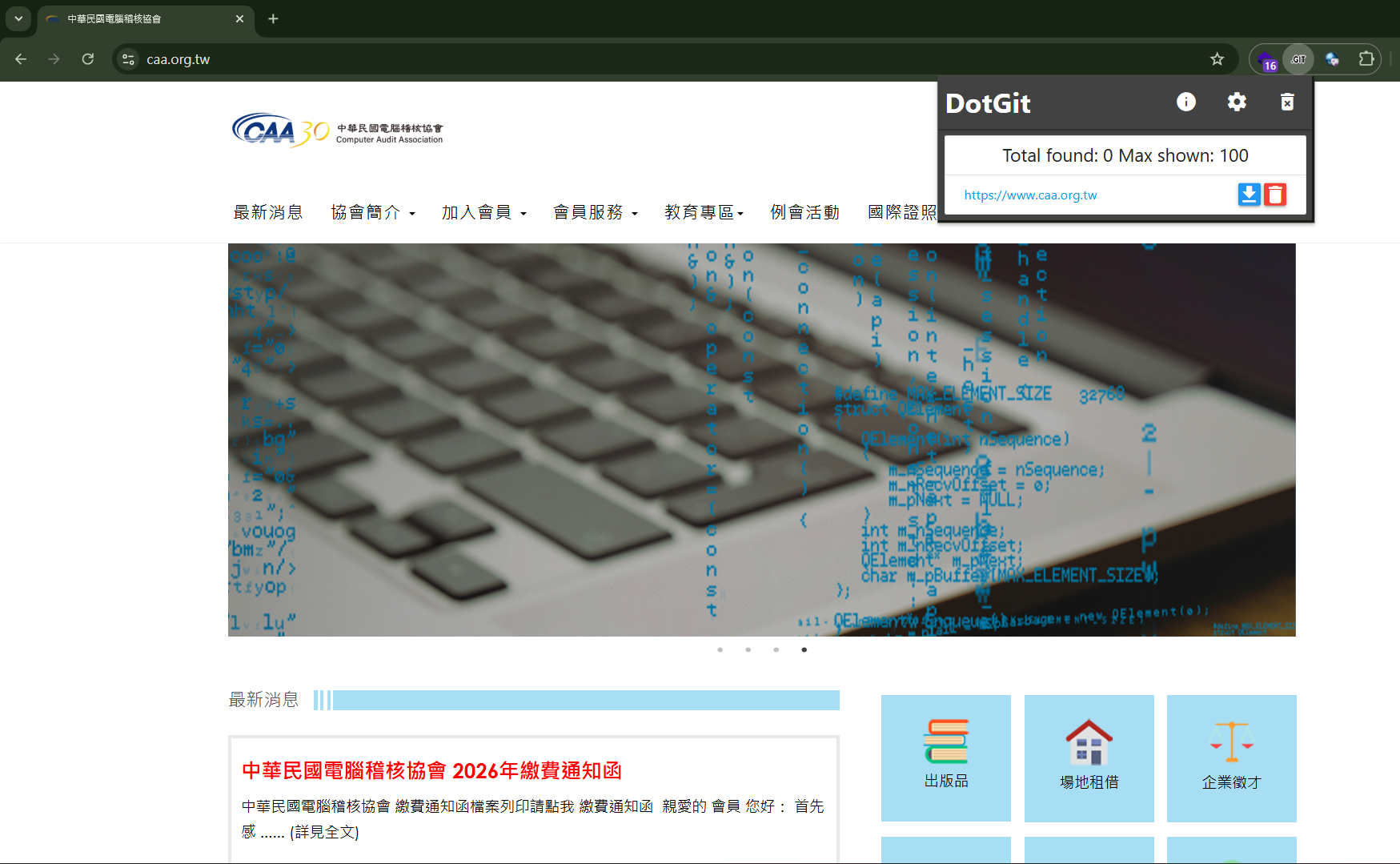This screenshot has width=1400, height=864.
Task: Open the tab search dropdown
Action: (x=18, y=18)
